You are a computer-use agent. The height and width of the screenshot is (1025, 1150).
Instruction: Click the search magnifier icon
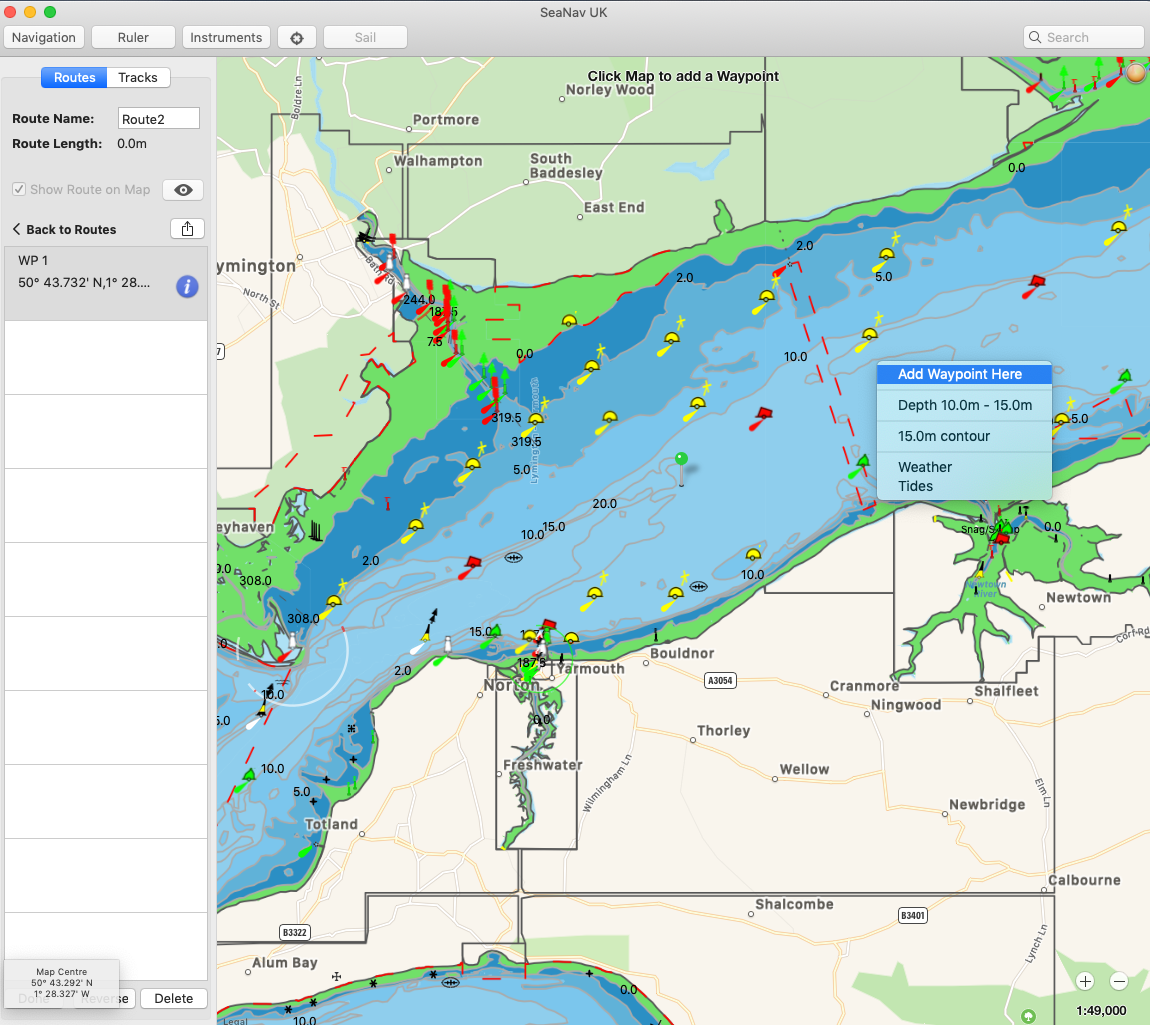pos(1035,37)
